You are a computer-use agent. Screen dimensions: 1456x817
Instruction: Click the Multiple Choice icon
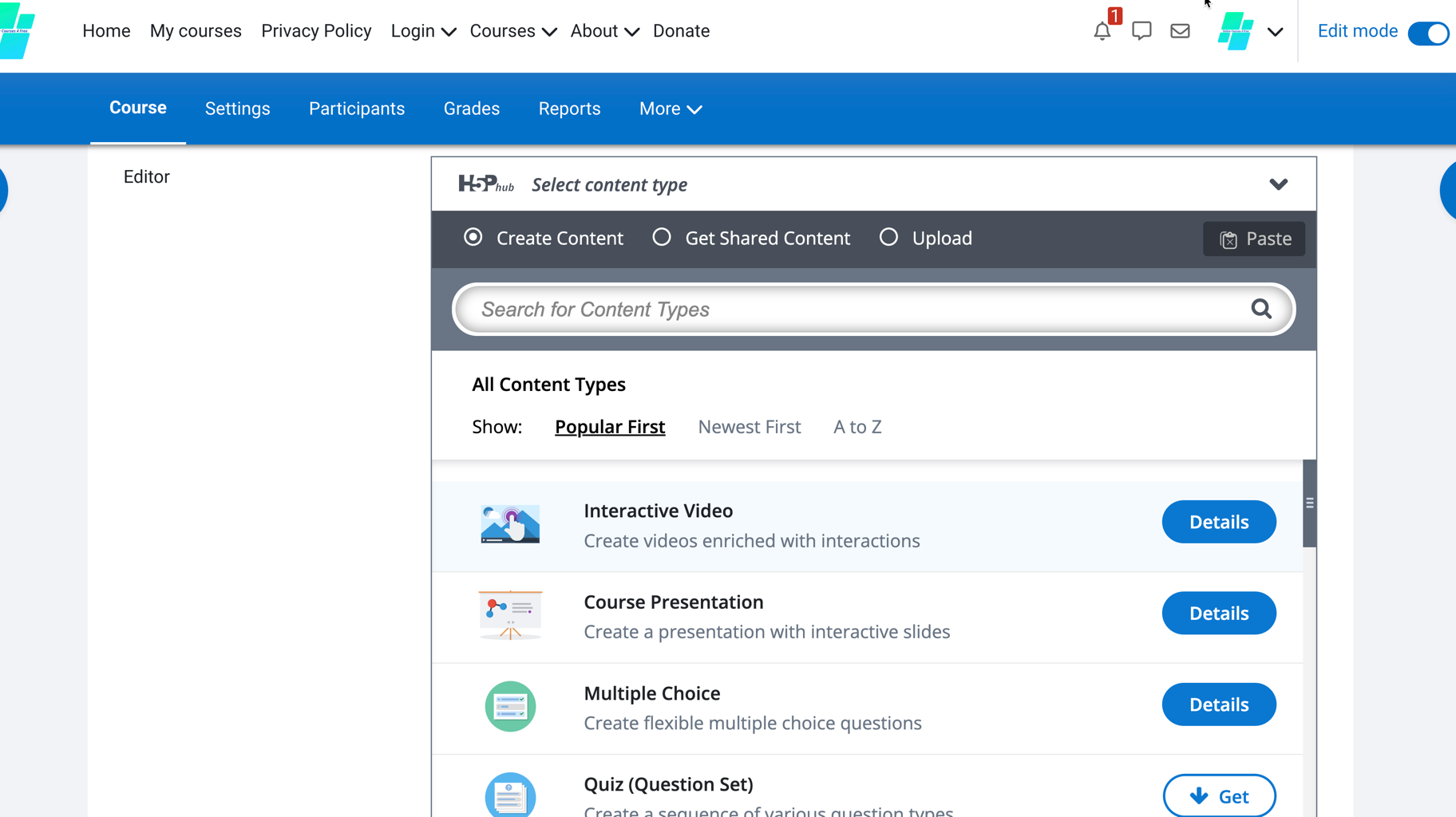pyautogui.click(x=510, y=706)
